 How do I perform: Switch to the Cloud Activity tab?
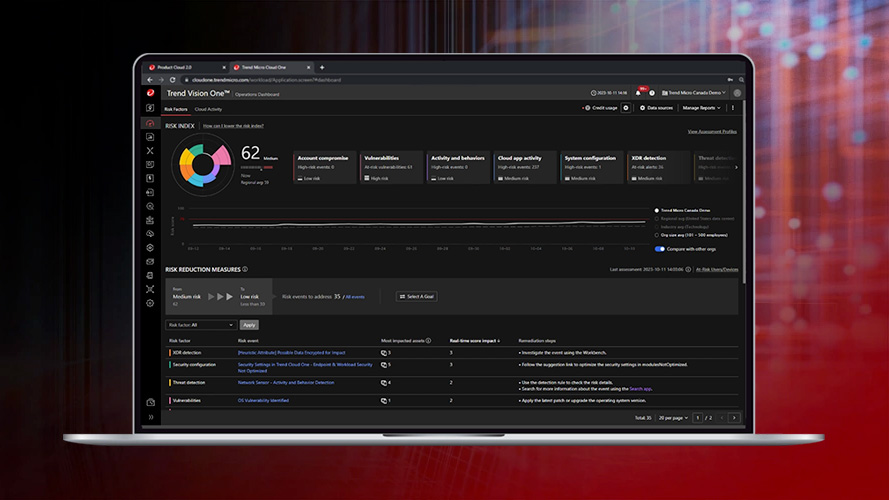(x=208, y=109)
